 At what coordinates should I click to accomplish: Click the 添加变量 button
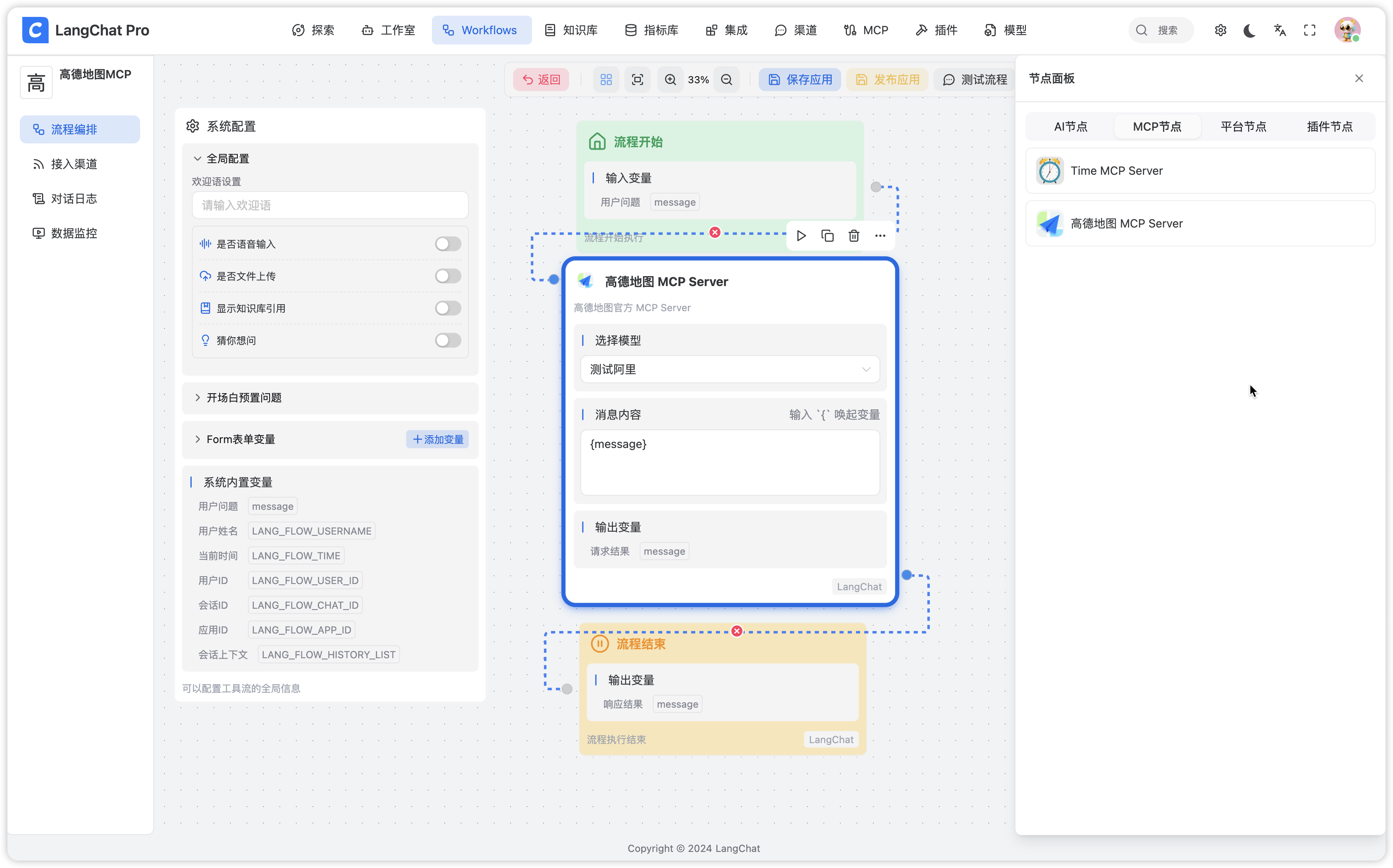tap(438, 440)
